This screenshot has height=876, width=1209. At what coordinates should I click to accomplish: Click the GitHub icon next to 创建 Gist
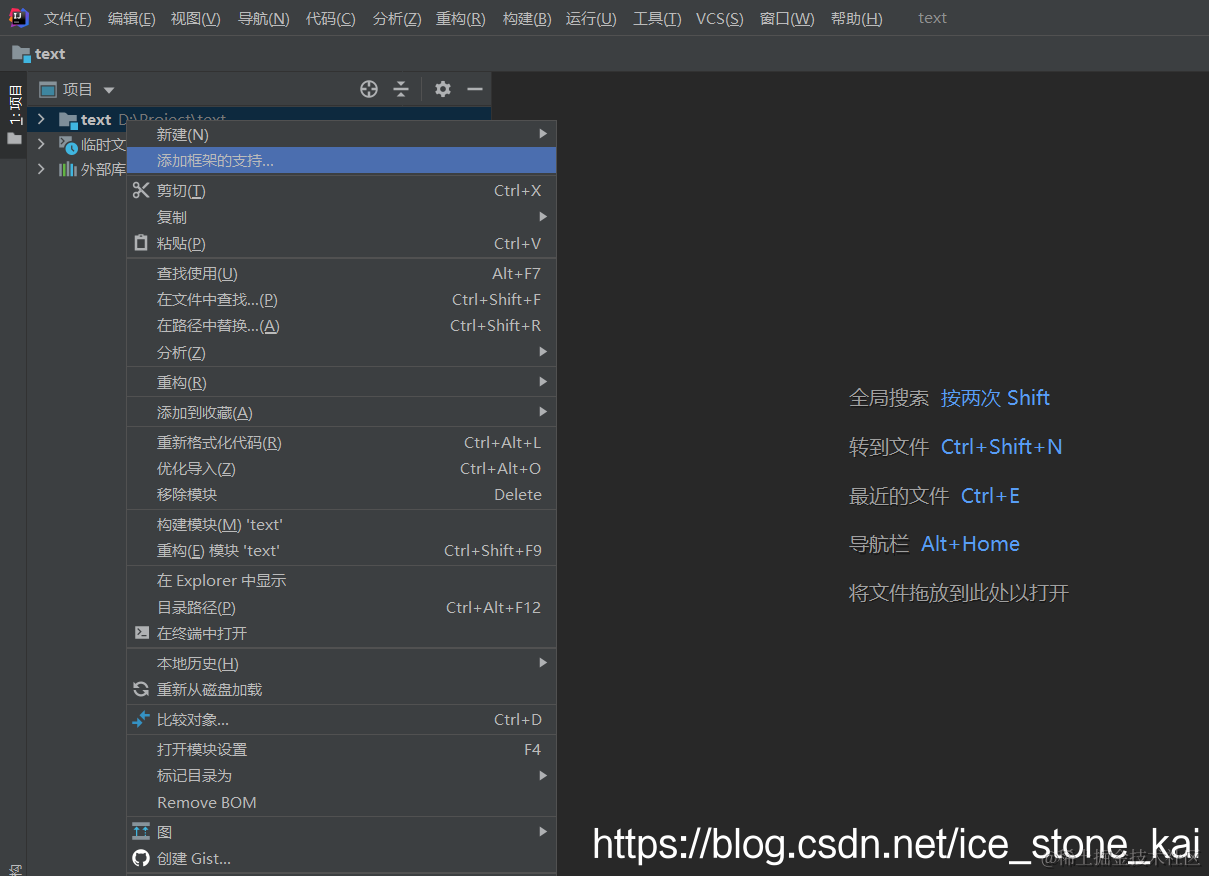(x=141, y=858)
